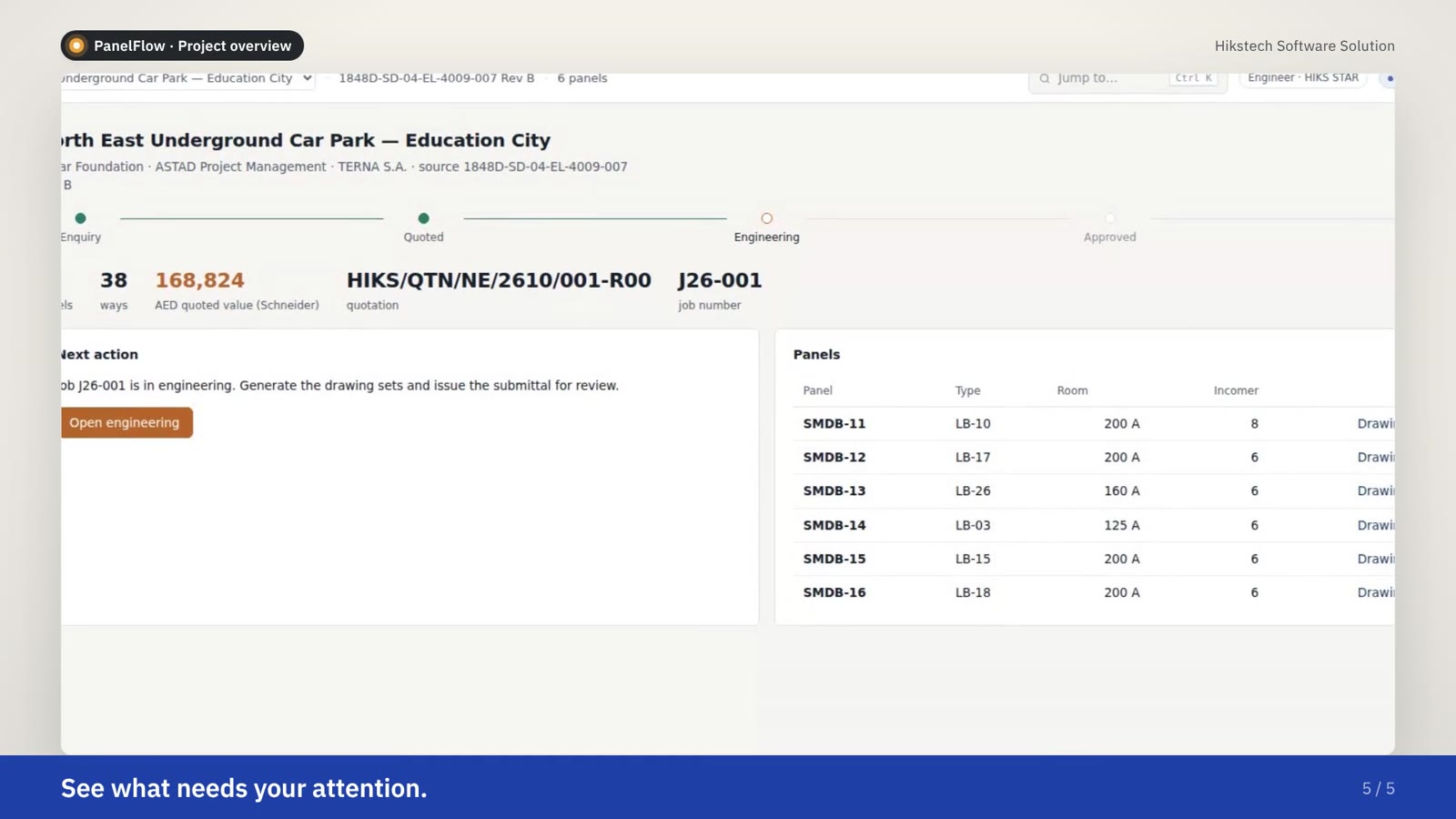The height and width of the screenshot is (819, 1456).
Task: Click the Panel column header
Action: coord(817,390)
